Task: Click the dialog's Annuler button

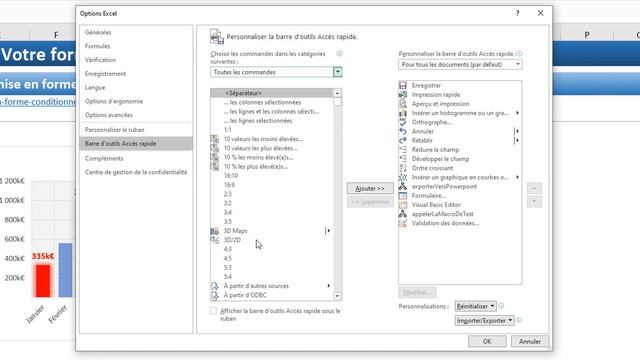Action: (x=530, y=341)
